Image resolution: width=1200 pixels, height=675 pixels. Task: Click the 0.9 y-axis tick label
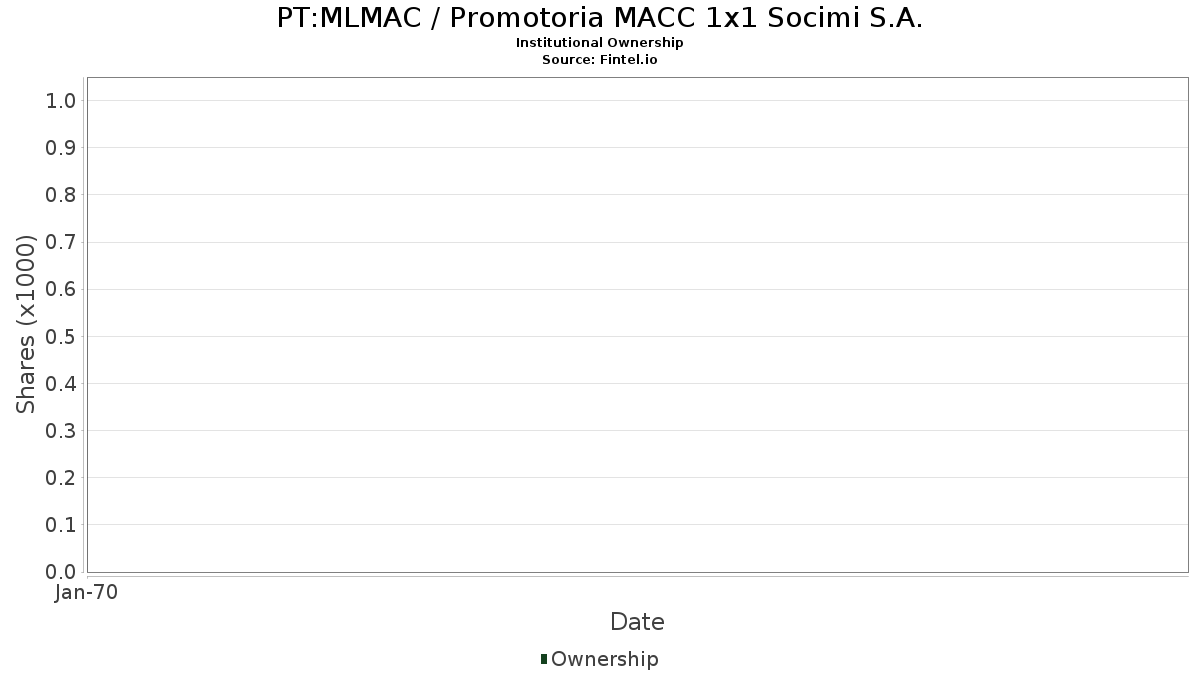(61, 148)
